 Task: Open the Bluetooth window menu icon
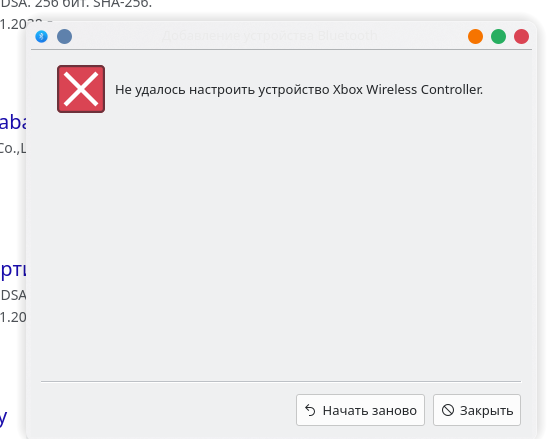[x=42, y=36]
